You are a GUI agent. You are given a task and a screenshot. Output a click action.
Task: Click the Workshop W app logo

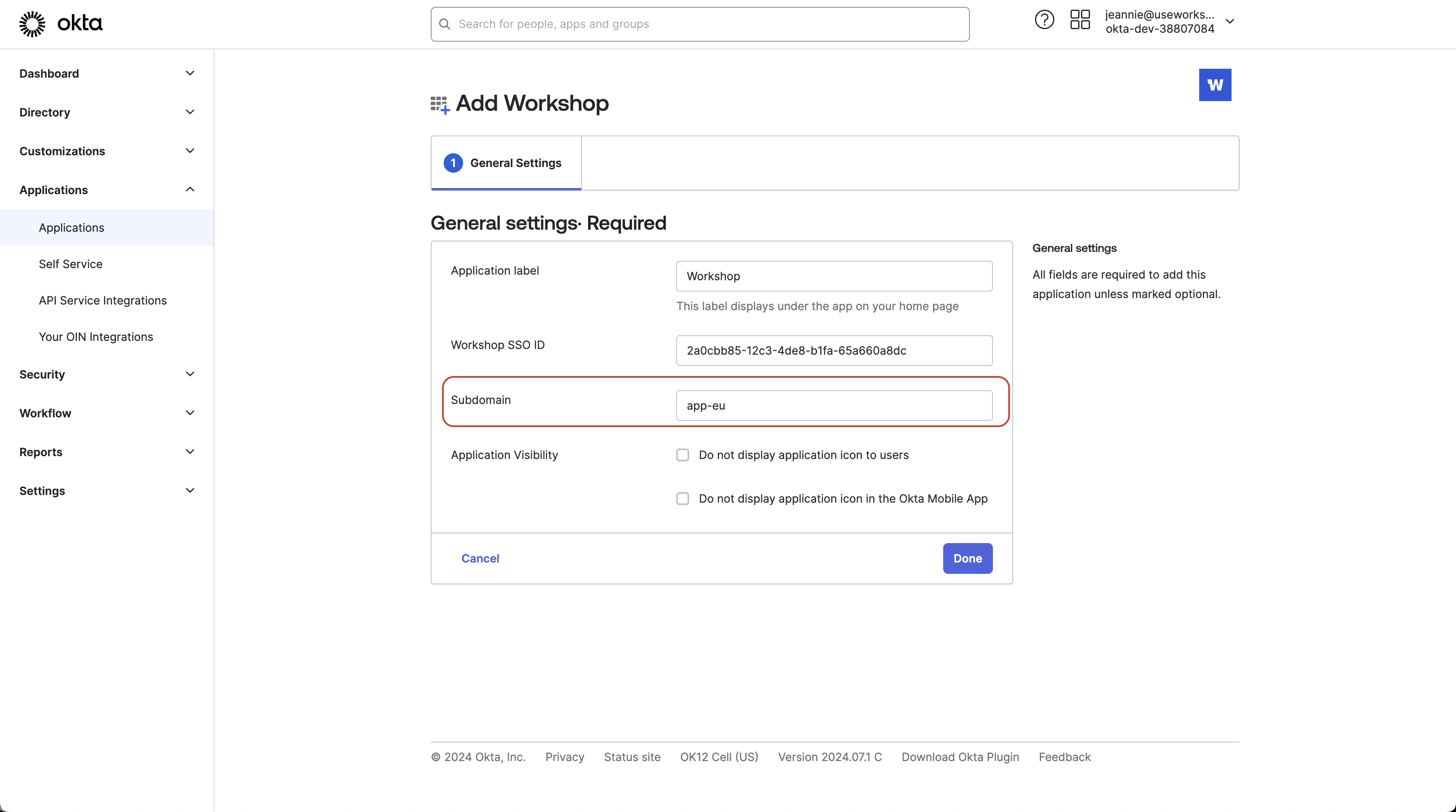1215,85
